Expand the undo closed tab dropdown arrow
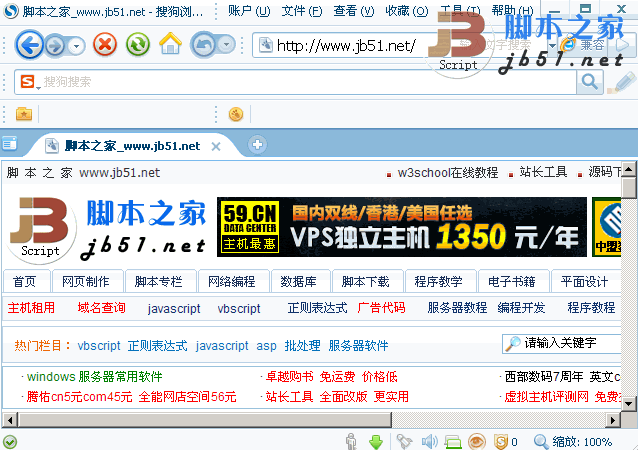638x450 pixels. click(x=227, y=44)
